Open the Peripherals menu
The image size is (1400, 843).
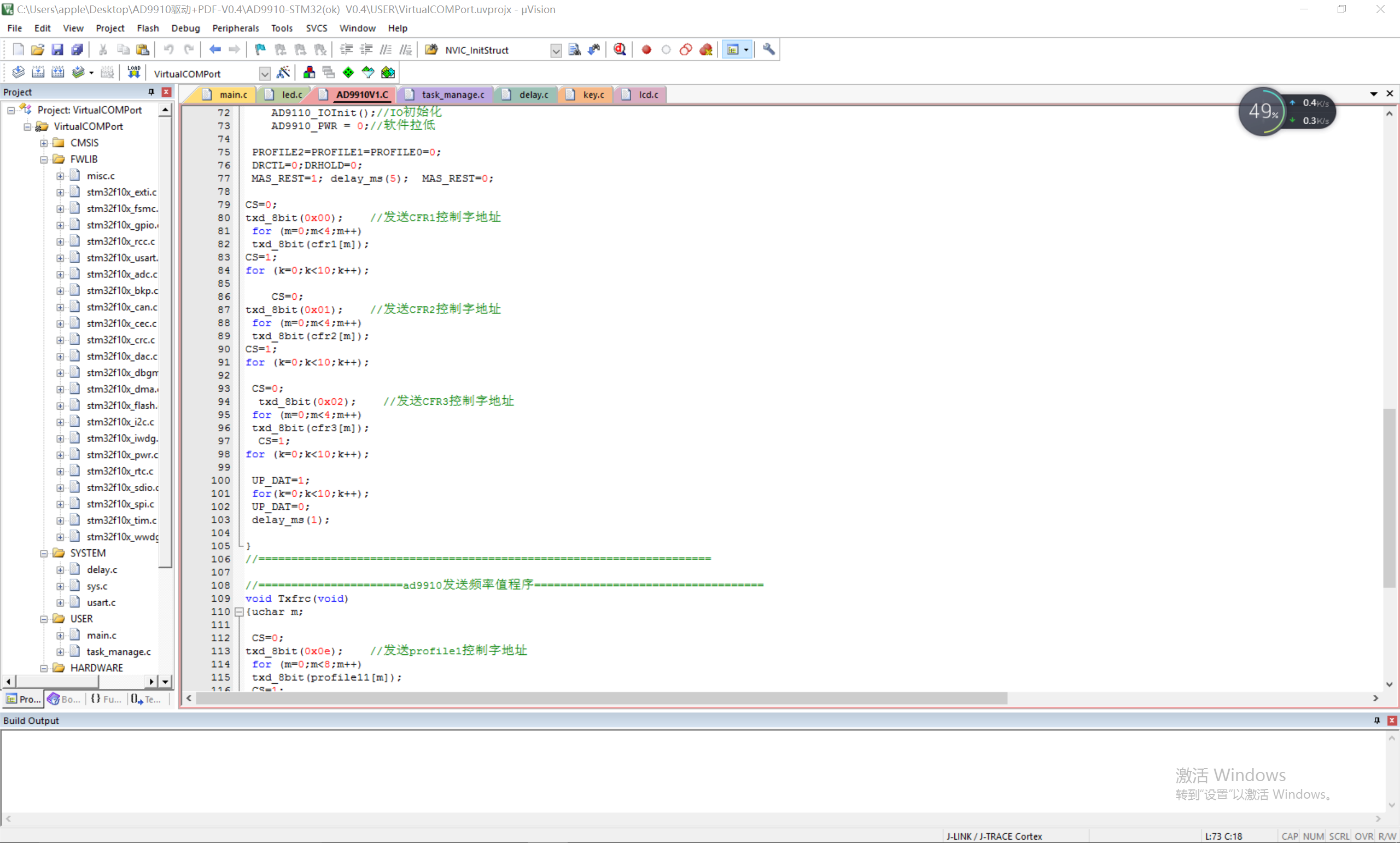click(x=235, y=28)
